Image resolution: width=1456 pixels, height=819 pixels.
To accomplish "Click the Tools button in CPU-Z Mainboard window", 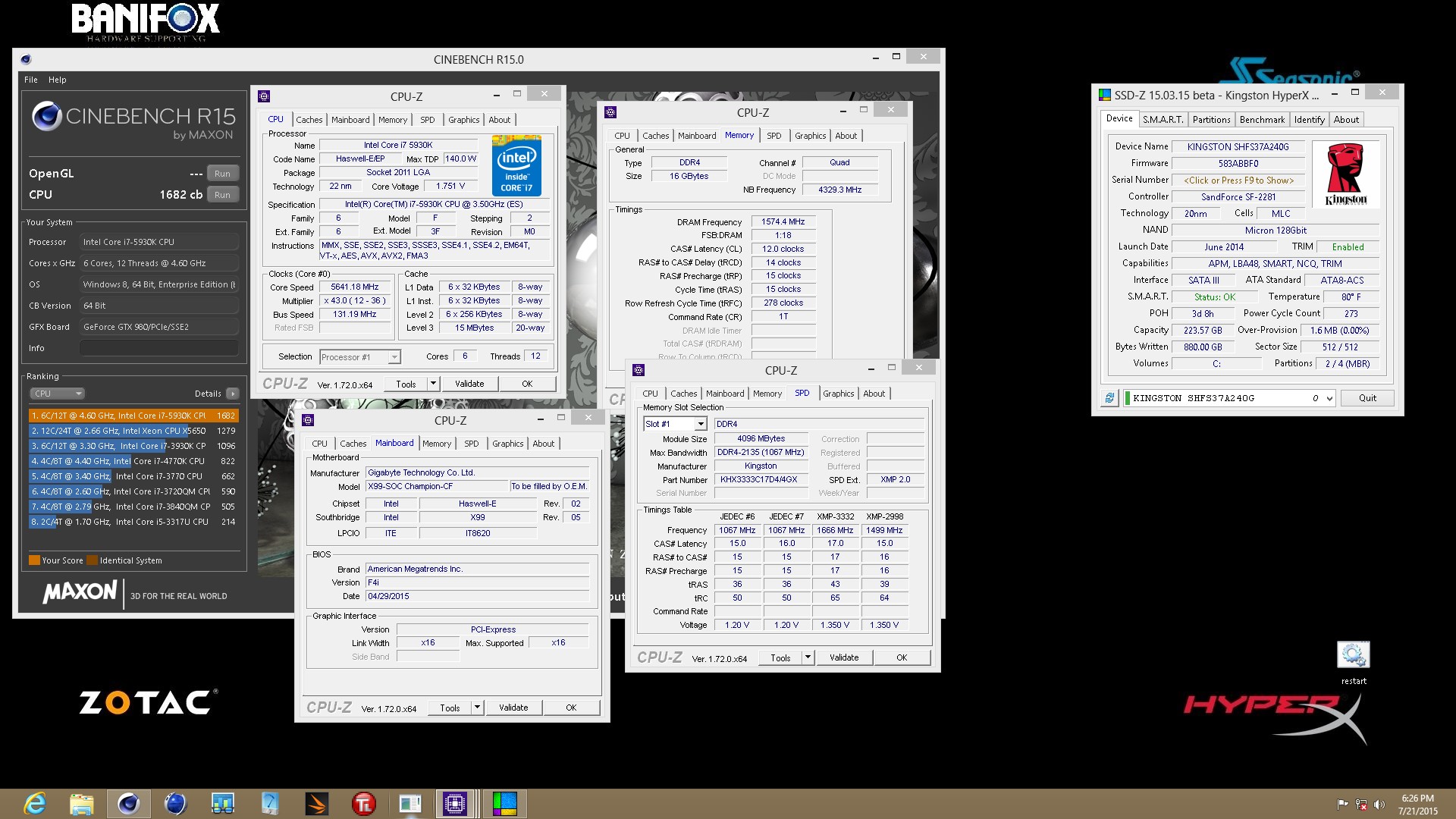I will (x=450, y=708).
